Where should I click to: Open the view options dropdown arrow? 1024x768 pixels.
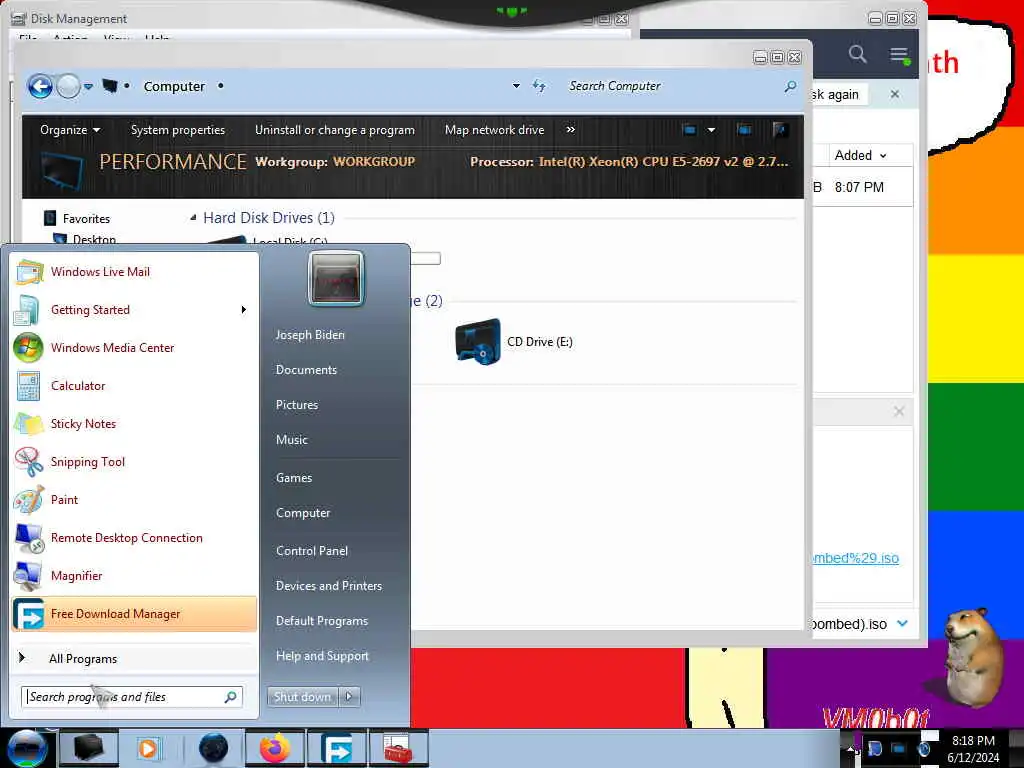pyautogui.click(x=711, y=130)
